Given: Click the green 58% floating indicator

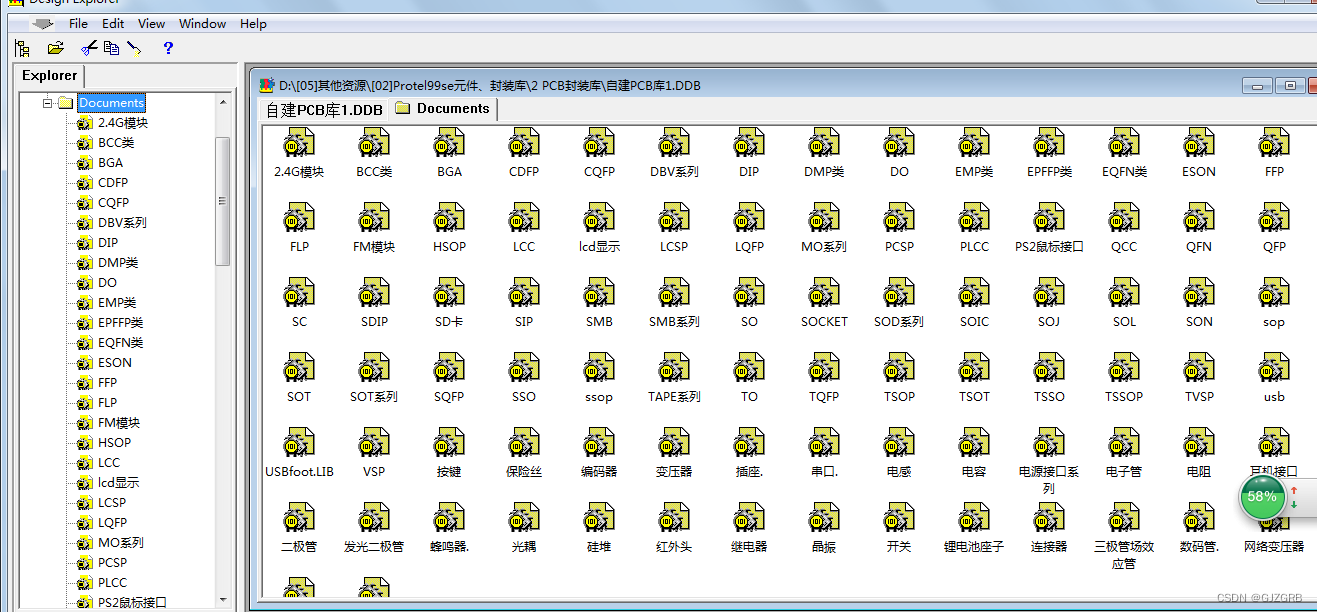Looking at the screenshot, I should pos(1262,496).
